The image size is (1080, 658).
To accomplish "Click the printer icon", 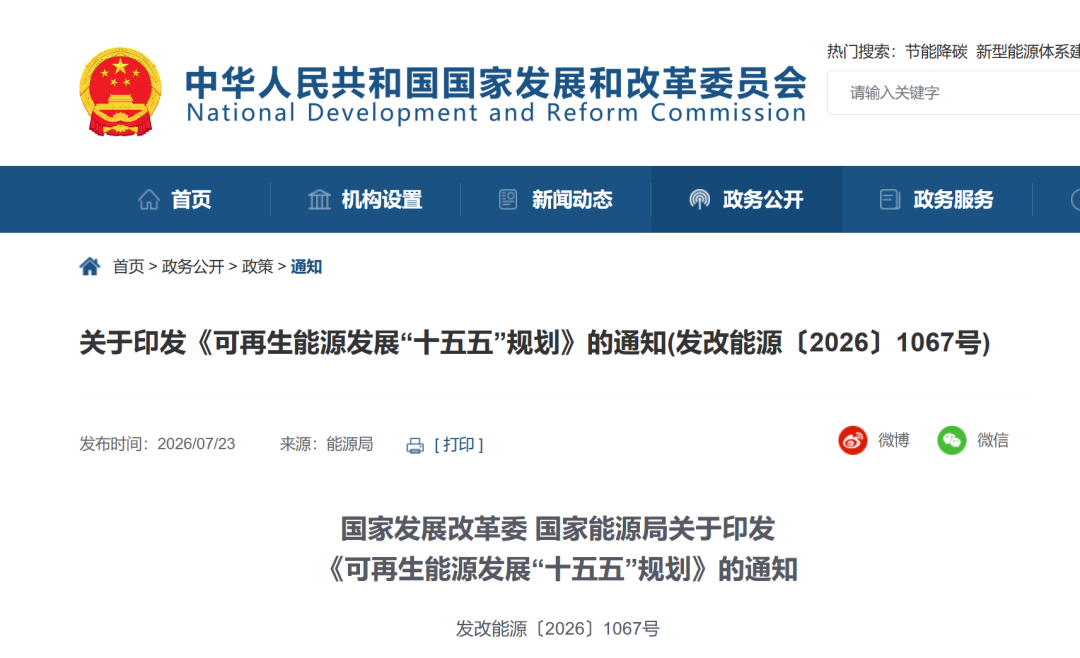I will pos(415,446).
